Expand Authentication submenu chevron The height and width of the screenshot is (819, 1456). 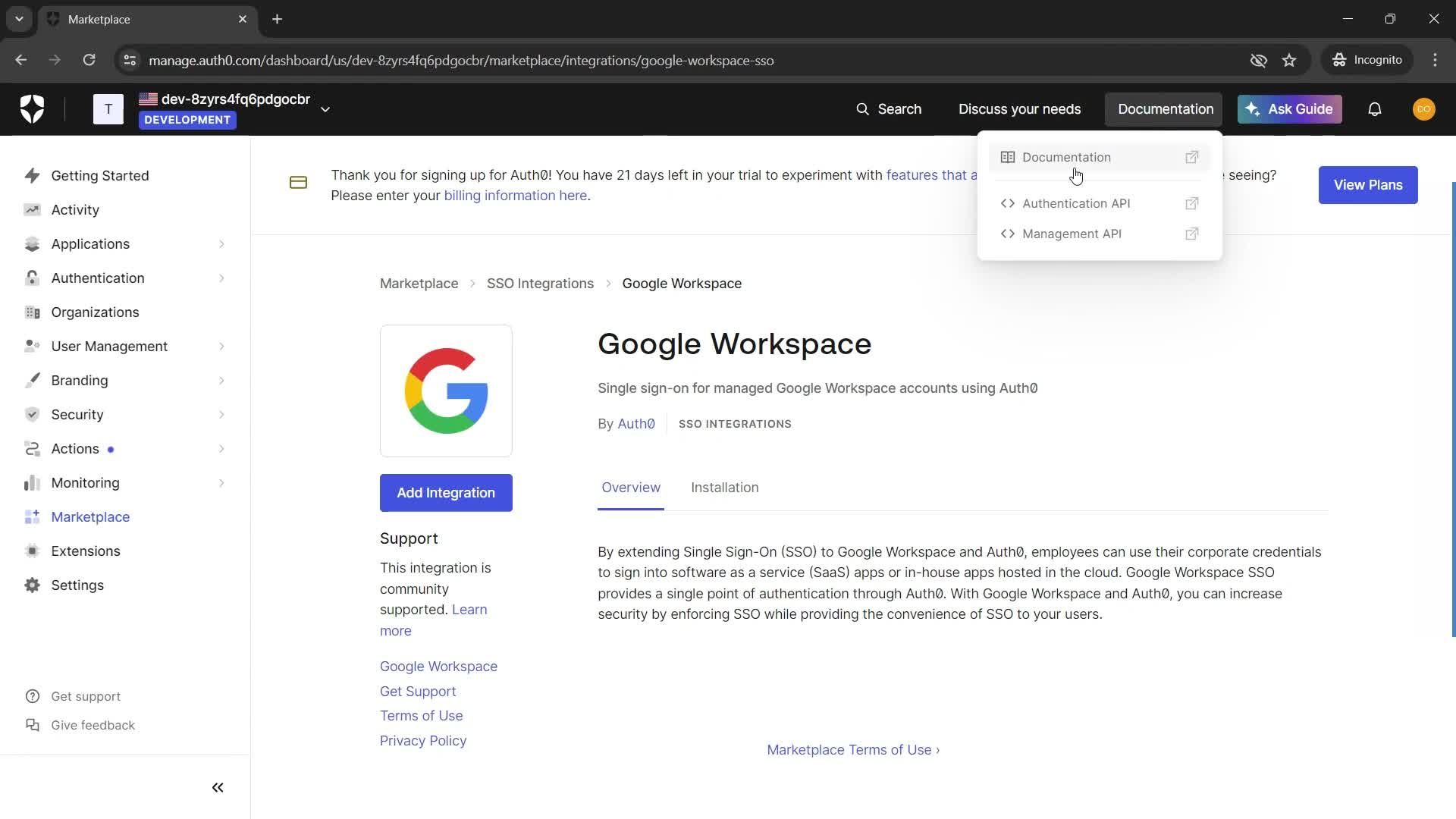221,278
